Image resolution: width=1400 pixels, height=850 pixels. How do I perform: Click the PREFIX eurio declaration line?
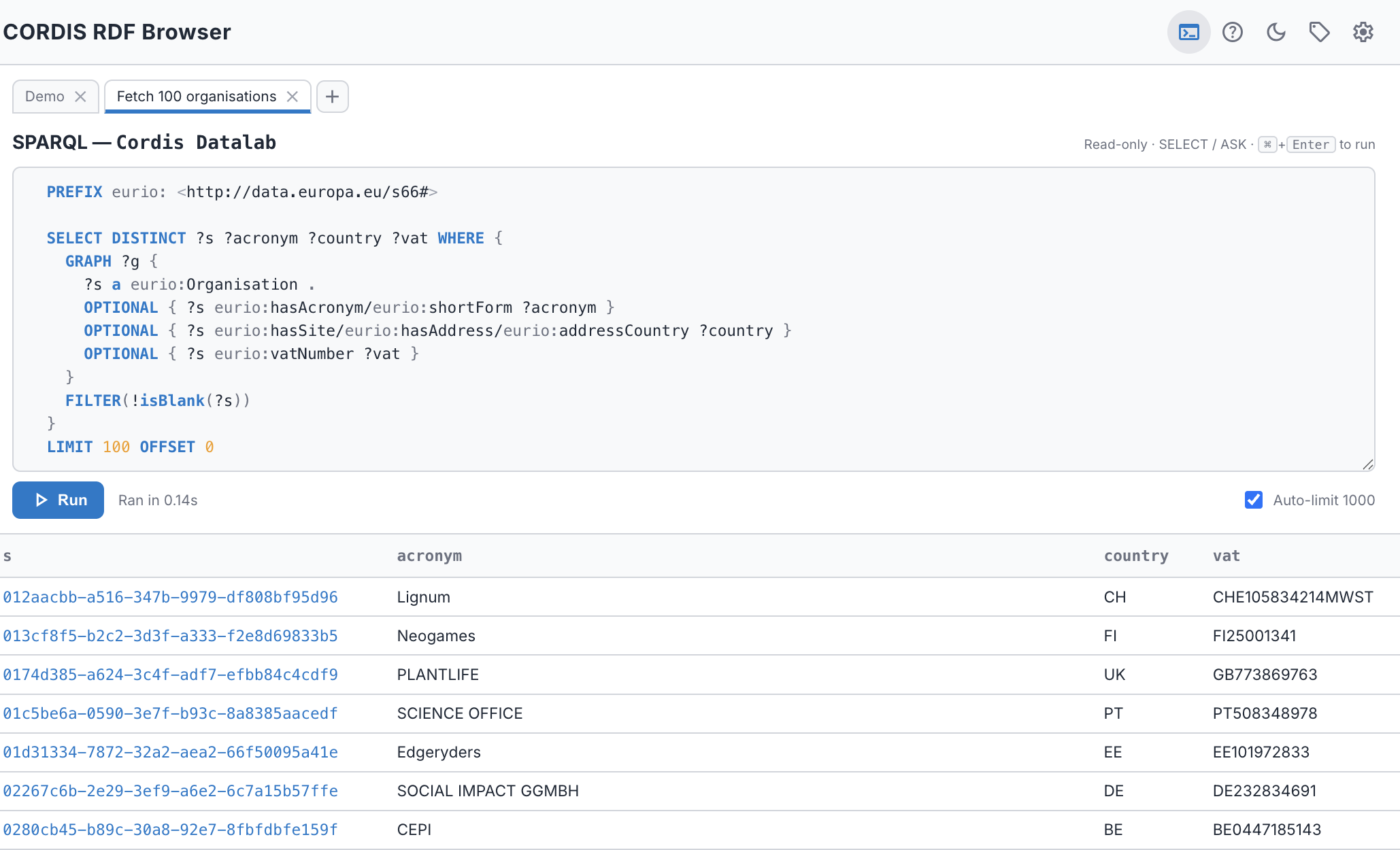point(242,192)
